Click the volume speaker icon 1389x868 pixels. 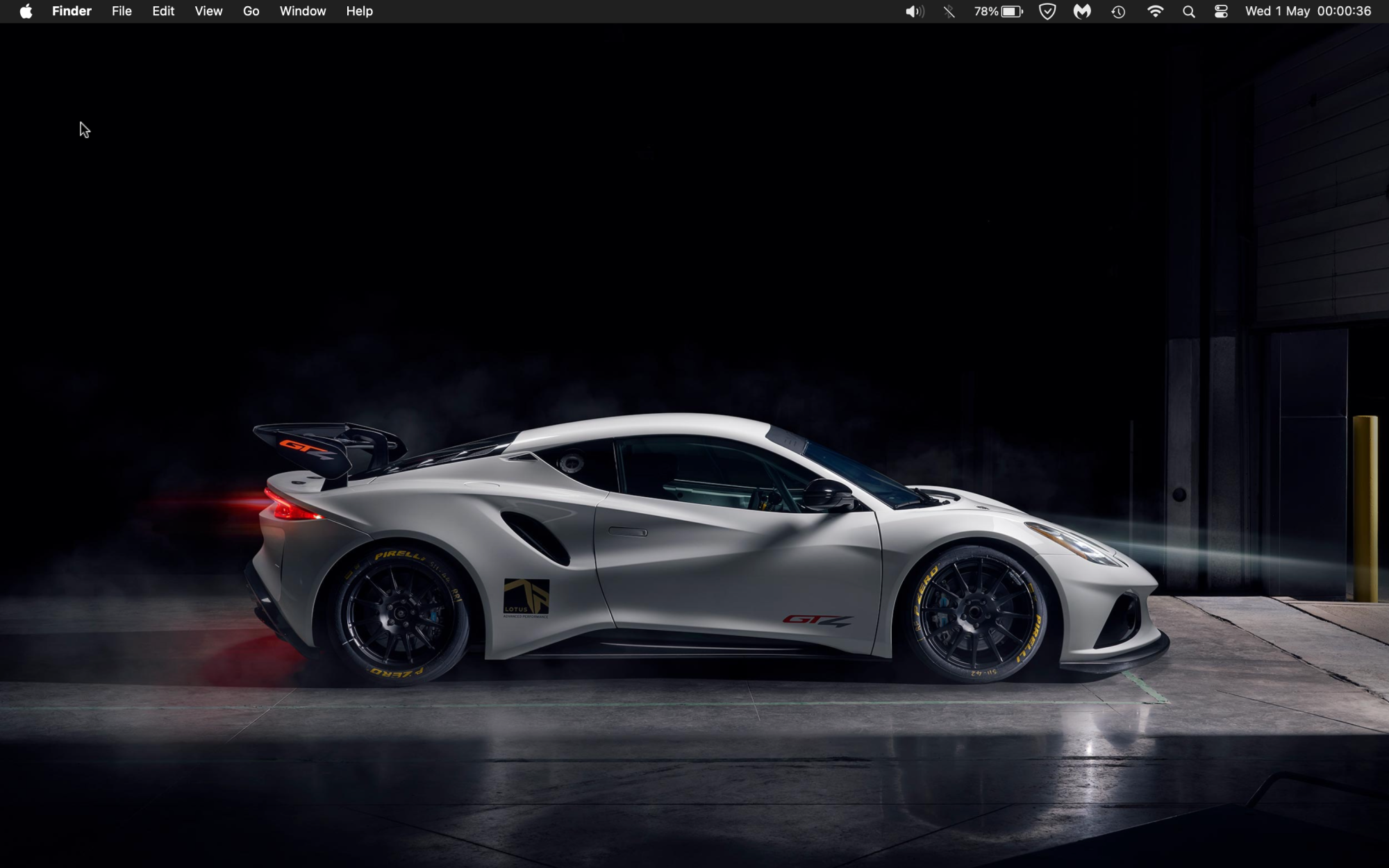(x=915, y=11)
